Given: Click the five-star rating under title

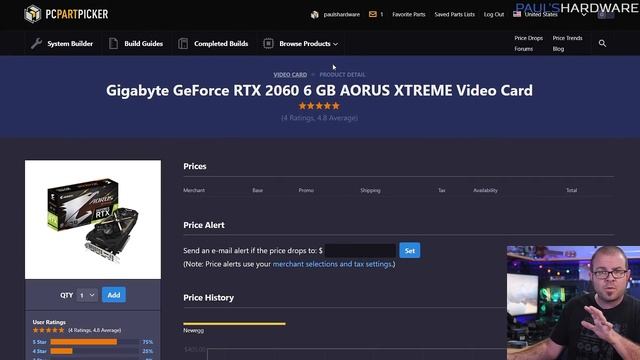Looking at the screenshot, I should (319, 106).
